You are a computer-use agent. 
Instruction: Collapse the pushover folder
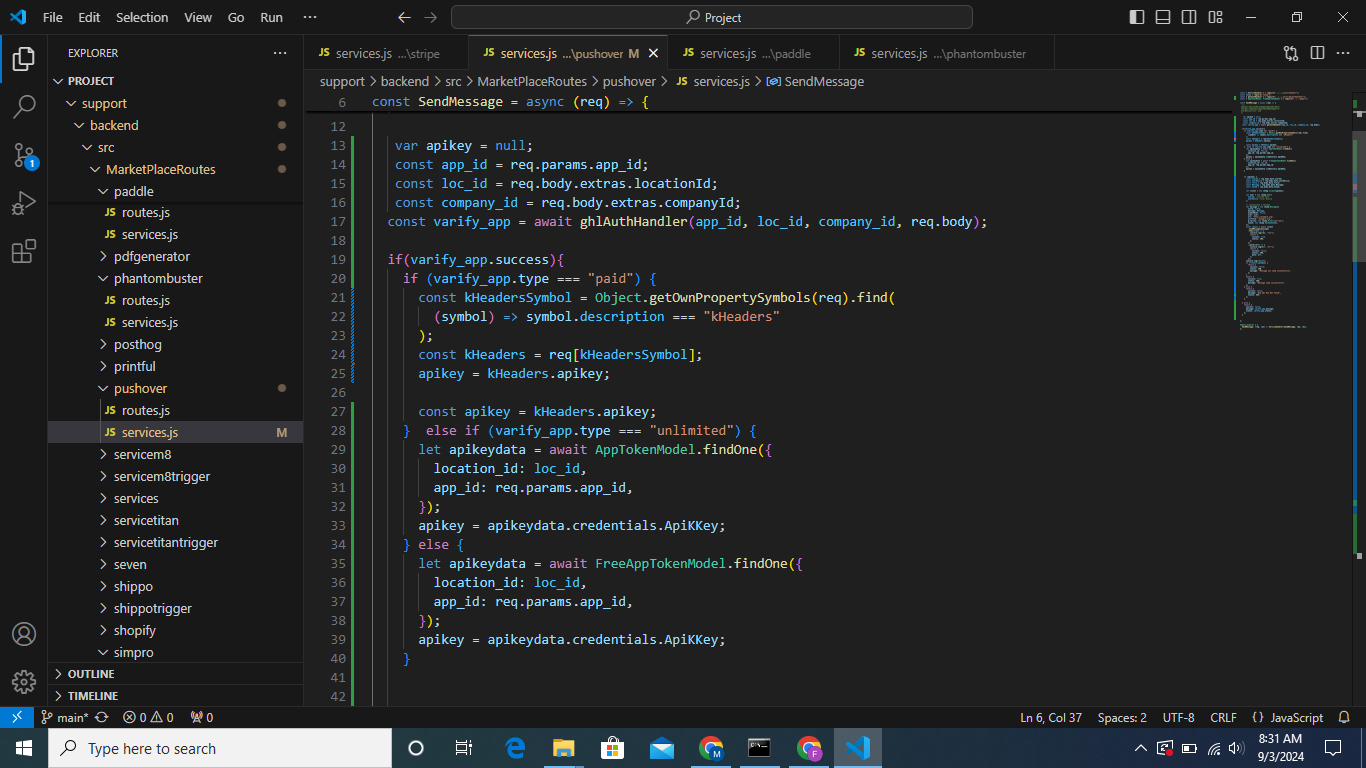tap(140, 388)
